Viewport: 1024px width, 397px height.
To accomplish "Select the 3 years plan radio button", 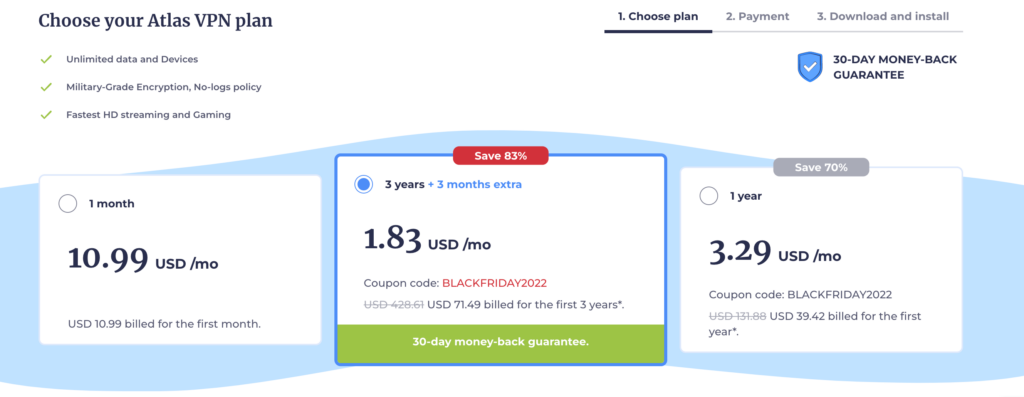I will click(364, 185).
